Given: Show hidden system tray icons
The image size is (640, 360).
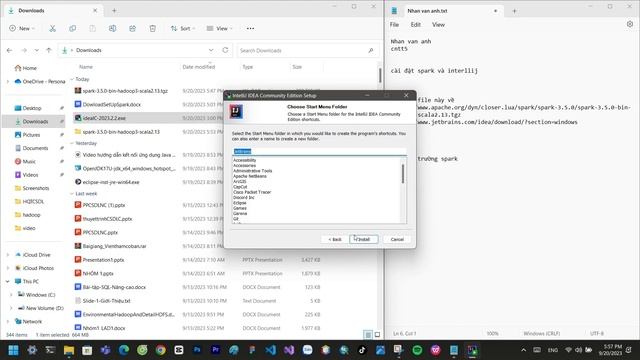Looking at the screenshot, I should click(x=524, y=350).
